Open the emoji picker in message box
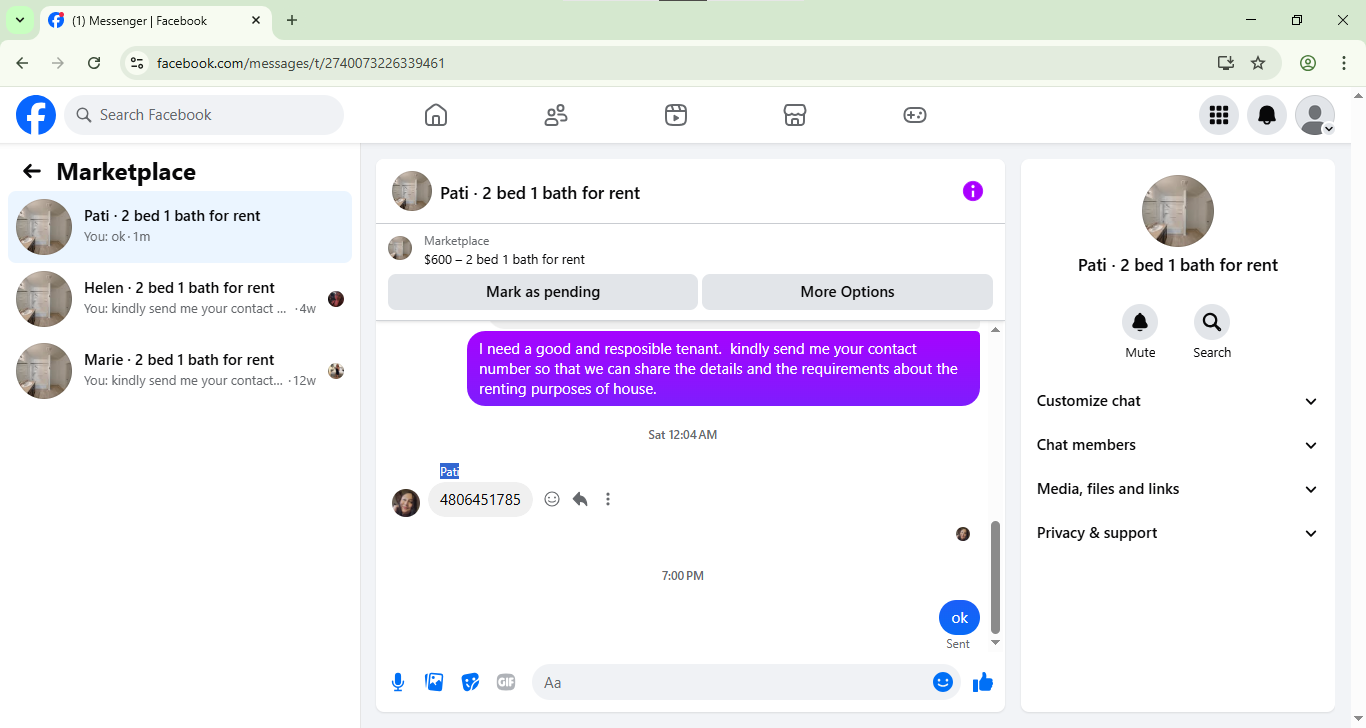The image size is (1366, 728). tap(942, 682)
